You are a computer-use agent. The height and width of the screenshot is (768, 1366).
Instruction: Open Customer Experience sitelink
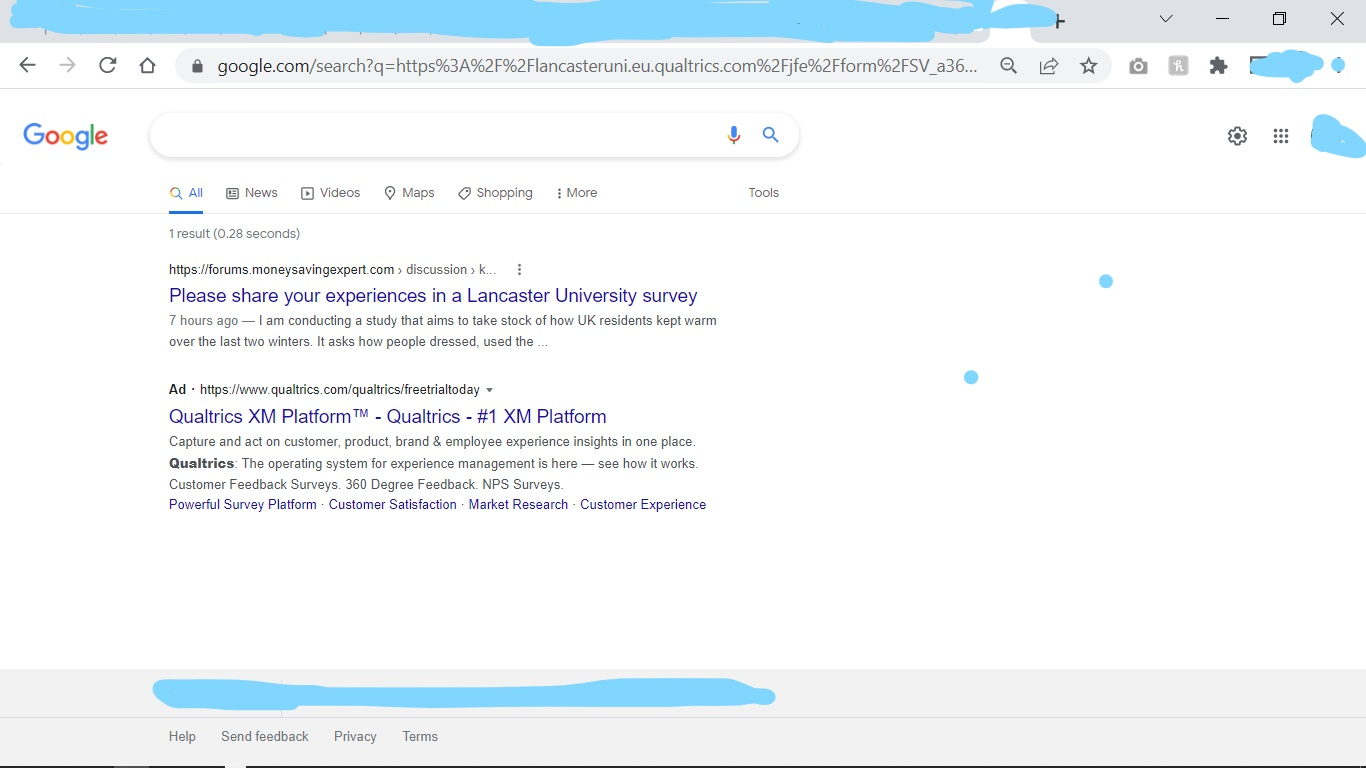point(643,505)
